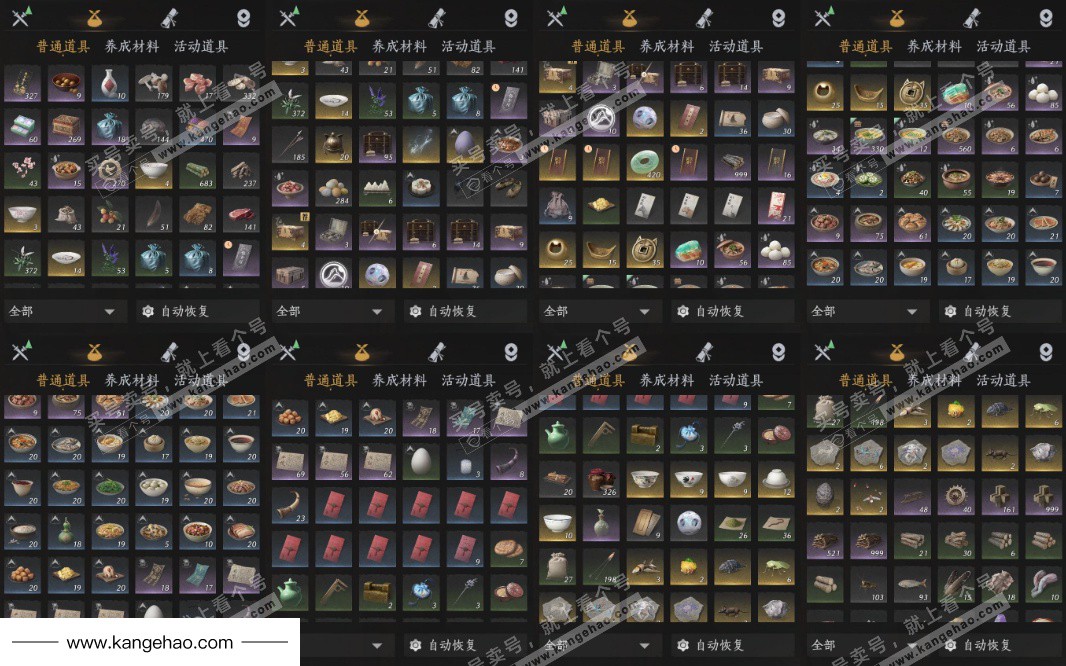Pick the fish item with count 93
This screenshot has width=1066, height=666.
[x=912, y=585]
